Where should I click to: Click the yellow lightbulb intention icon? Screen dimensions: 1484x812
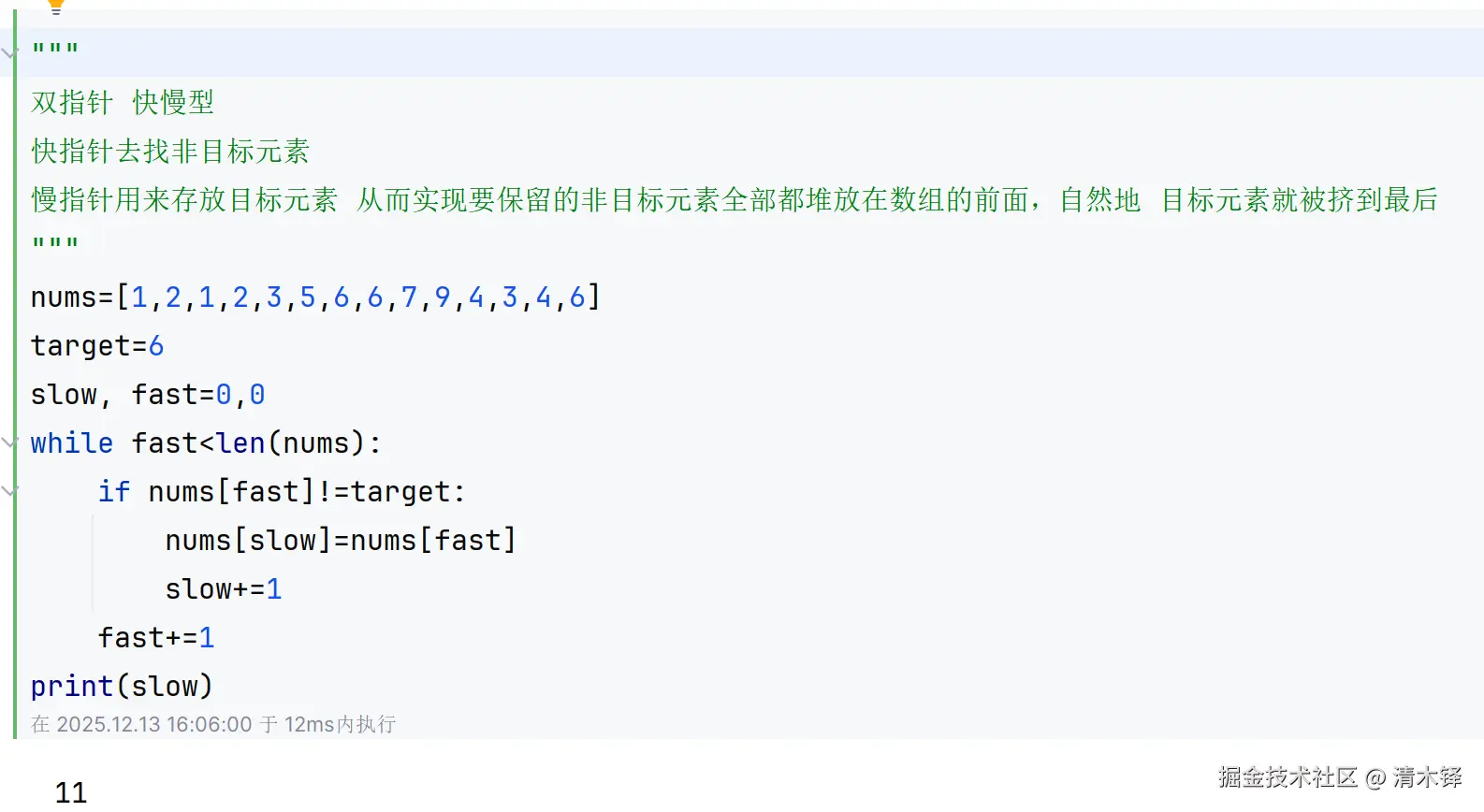56,7
